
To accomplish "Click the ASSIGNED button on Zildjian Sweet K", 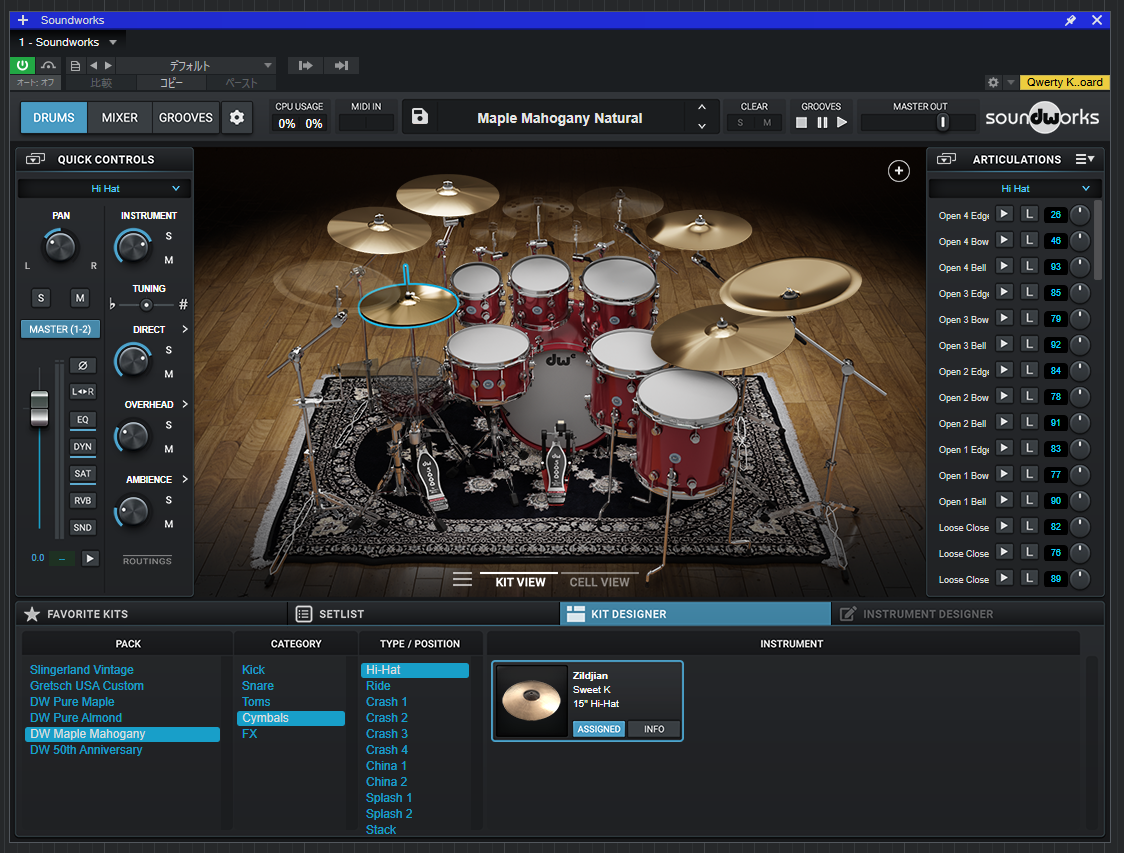I will pos(599,729).
